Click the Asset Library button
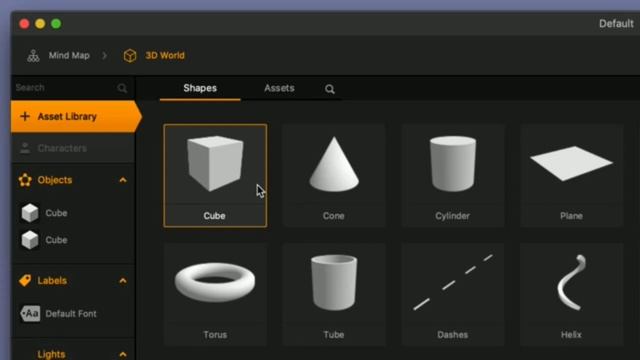Viewport: 640px width, 360px height. (76, 117)
